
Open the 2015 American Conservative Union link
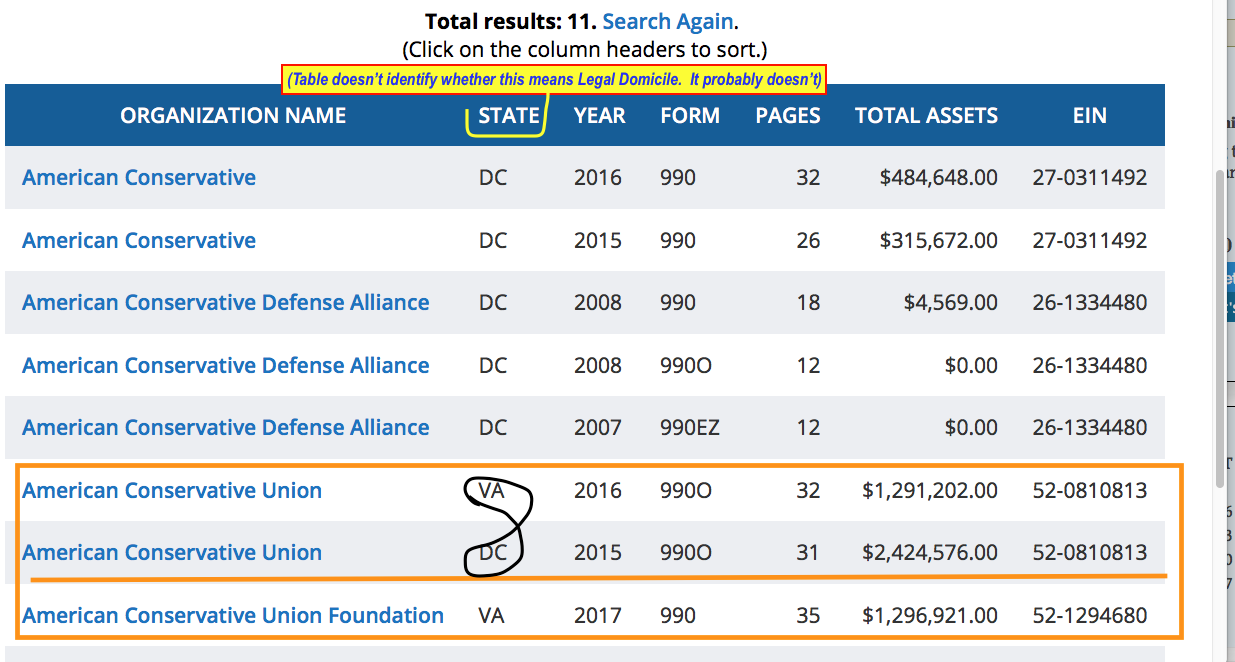click(x=172, y=553)
